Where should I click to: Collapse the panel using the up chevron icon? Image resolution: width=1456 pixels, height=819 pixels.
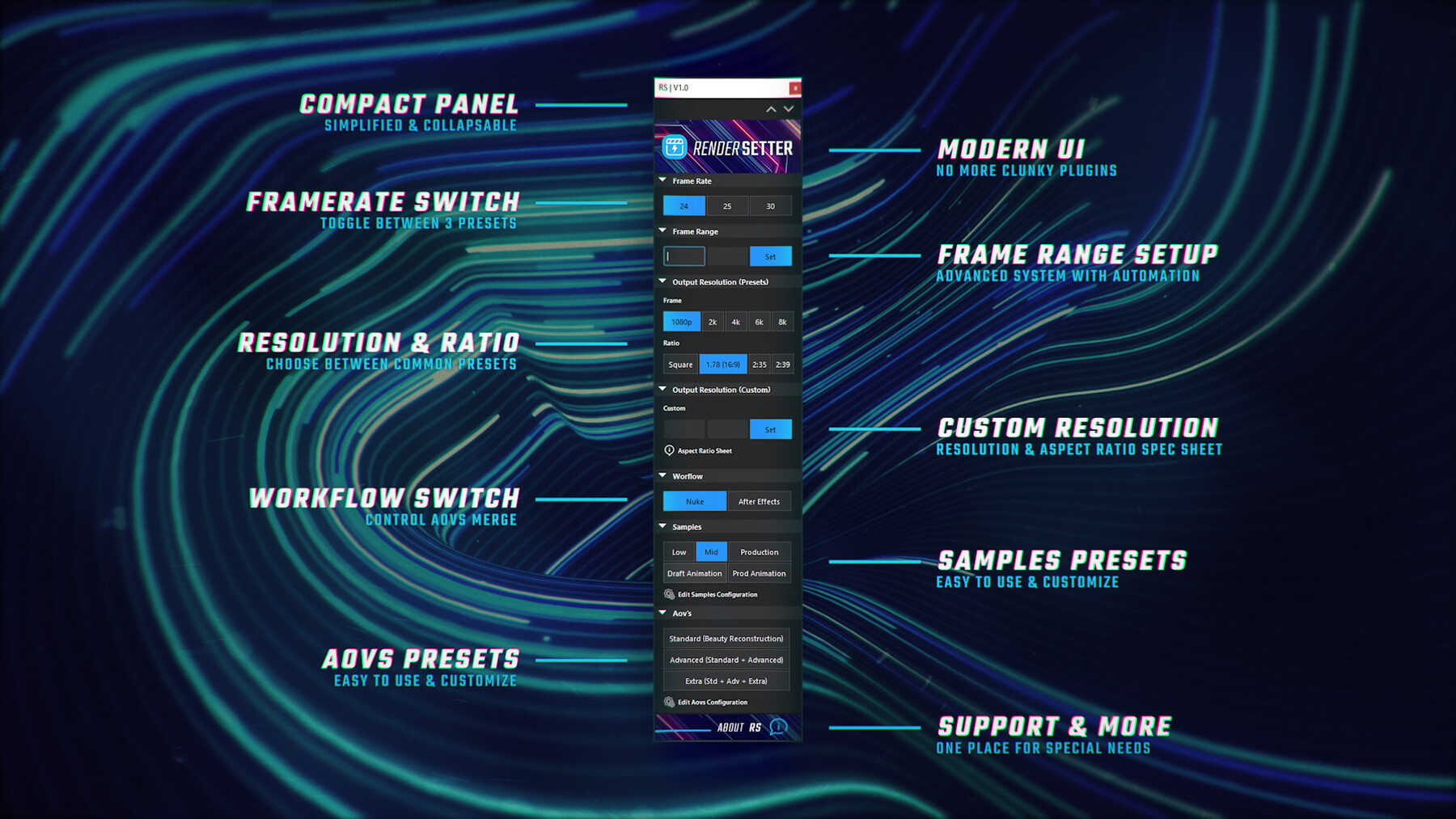[x=771, y=109]
